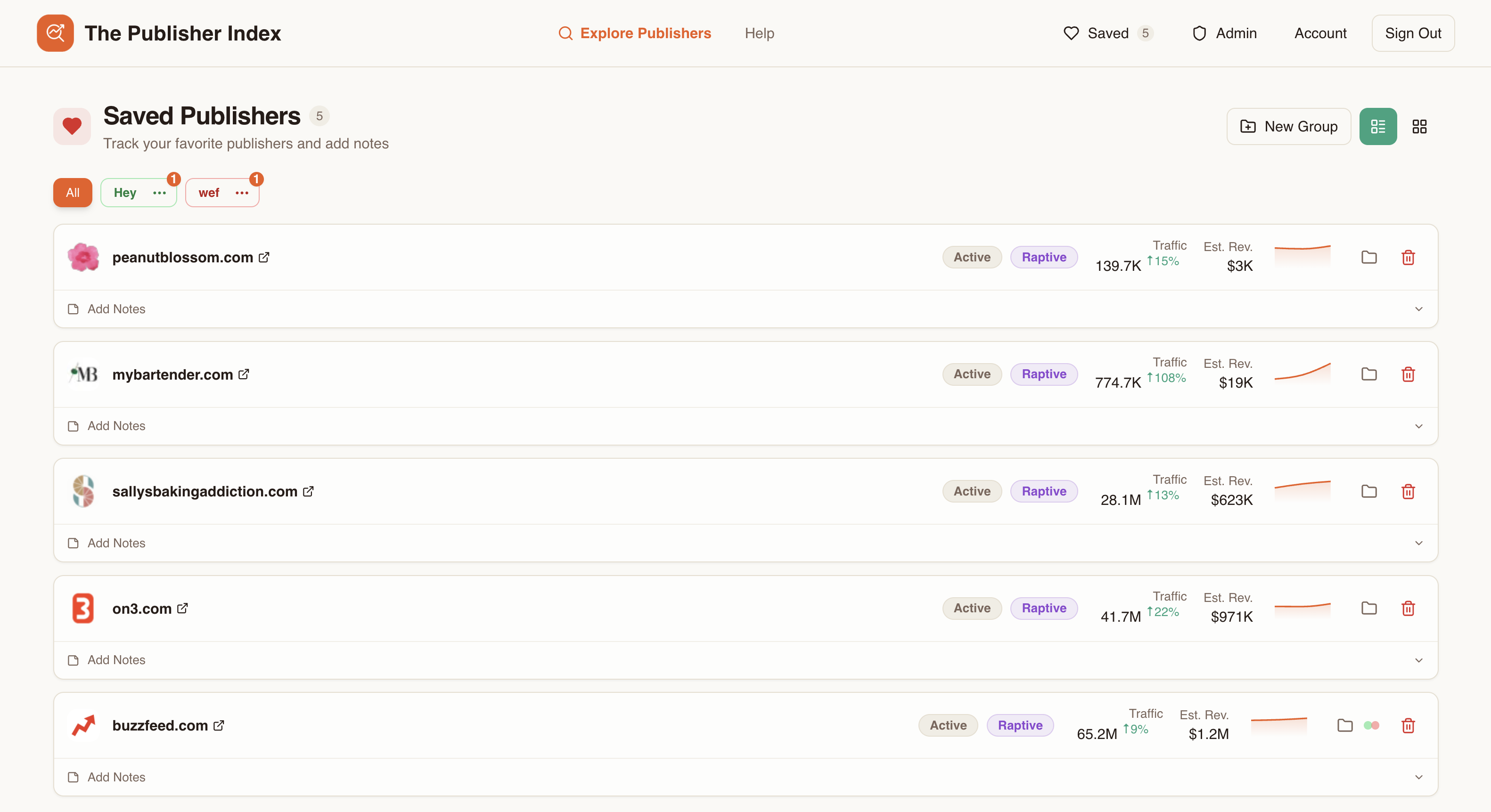Open the Account page
Image resolution: width=1491 pixels, height=812 pixels.
pyautogui.click(x=1320, y=33)
